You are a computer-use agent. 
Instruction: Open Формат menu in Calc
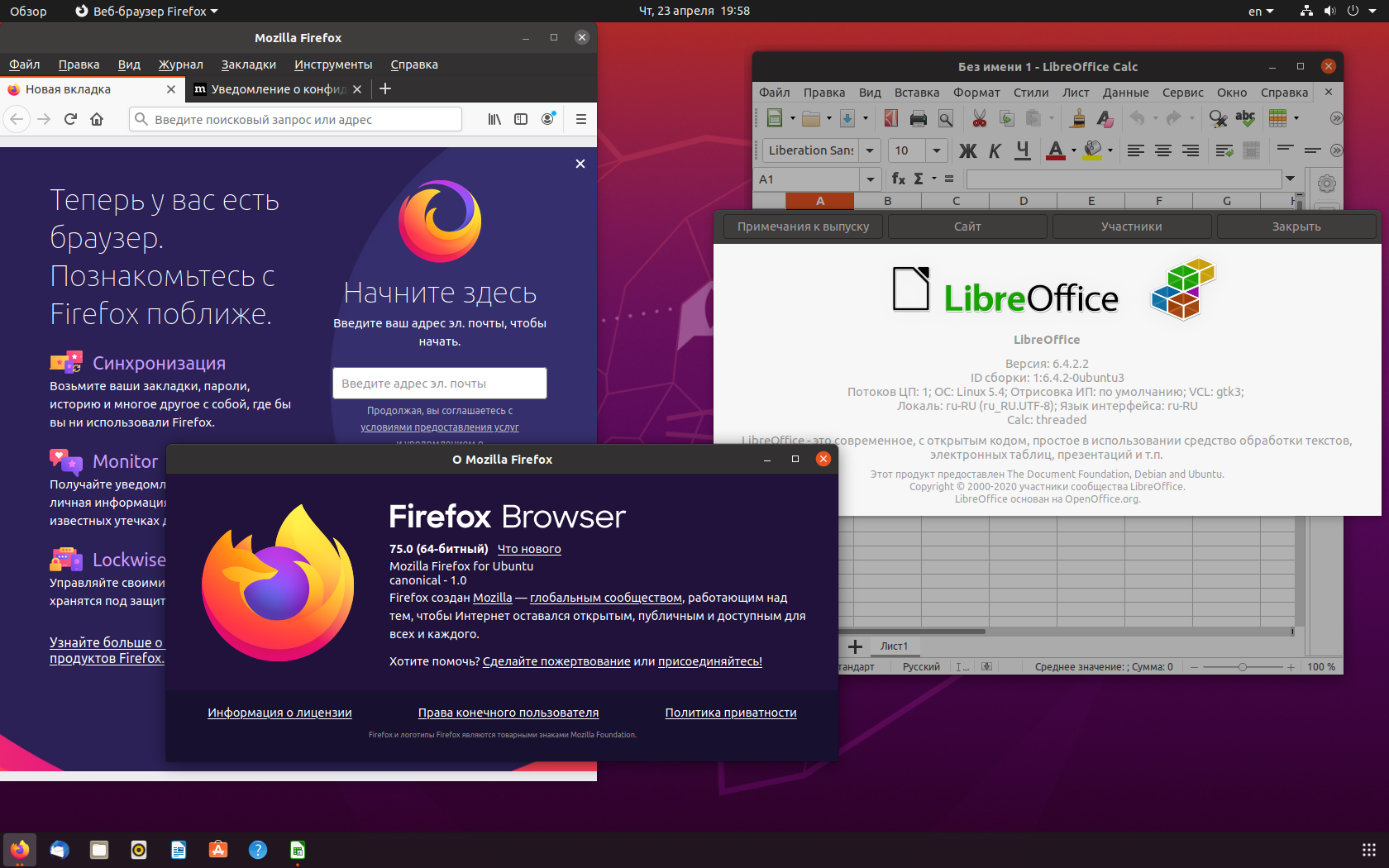977,93
